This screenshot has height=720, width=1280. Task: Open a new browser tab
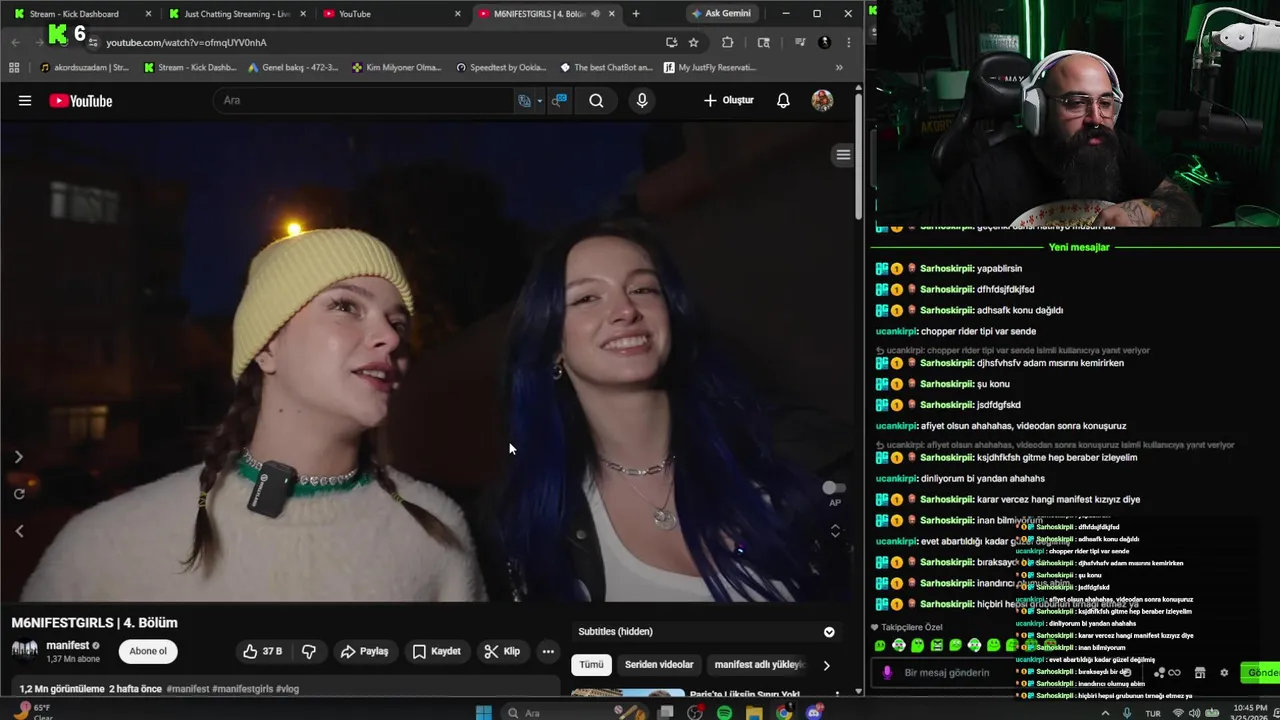click(x=636, y=14)
